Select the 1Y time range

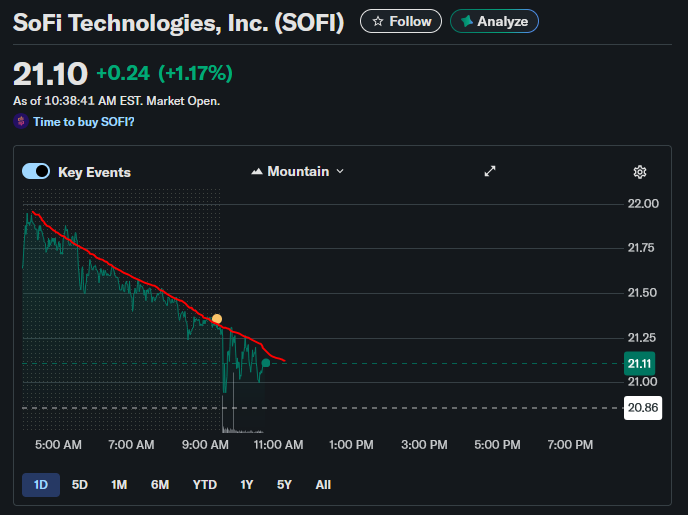[247, 485]
